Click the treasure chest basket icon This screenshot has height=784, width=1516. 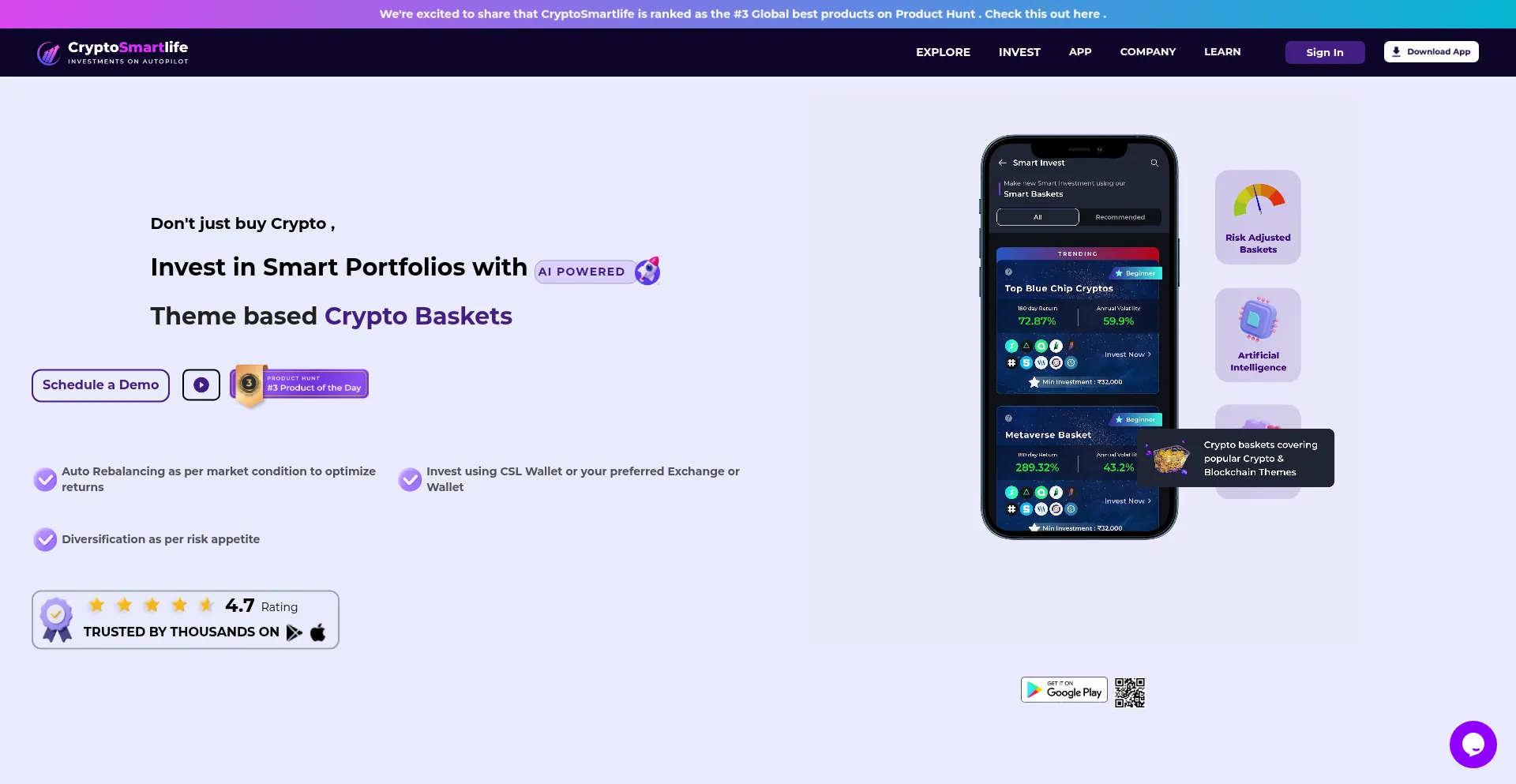[1170, 458]
